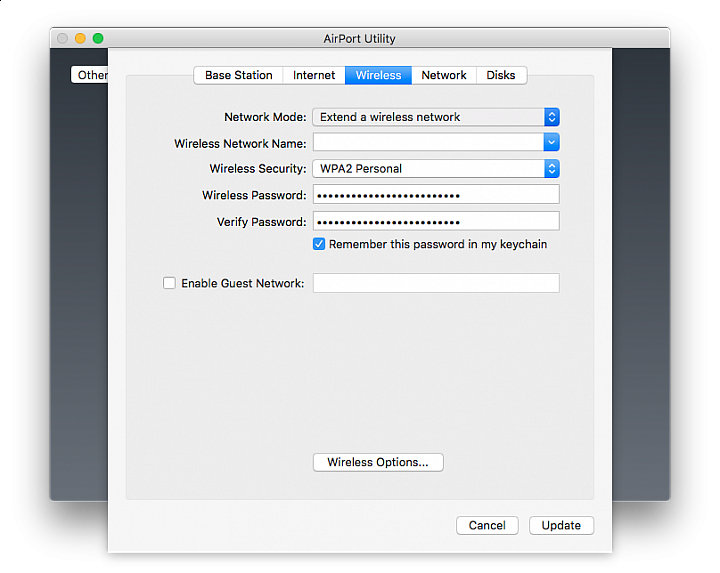Minimize the AirPort Utility window
The height and width of the screenshot is (573, 720).
point(80,38)
